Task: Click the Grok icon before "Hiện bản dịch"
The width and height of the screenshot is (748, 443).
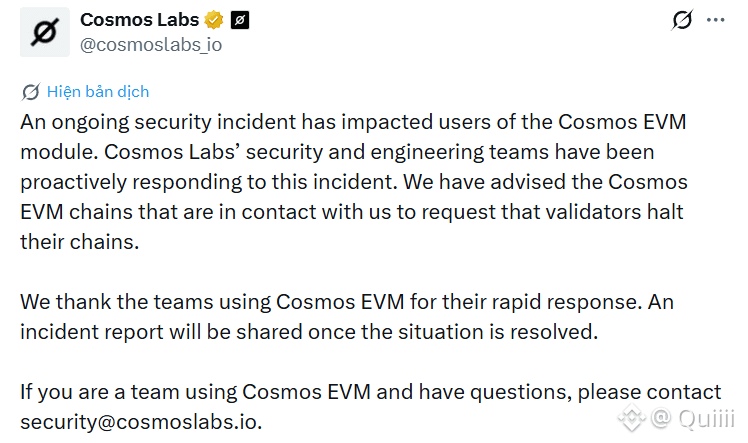Action: (31, 92)
